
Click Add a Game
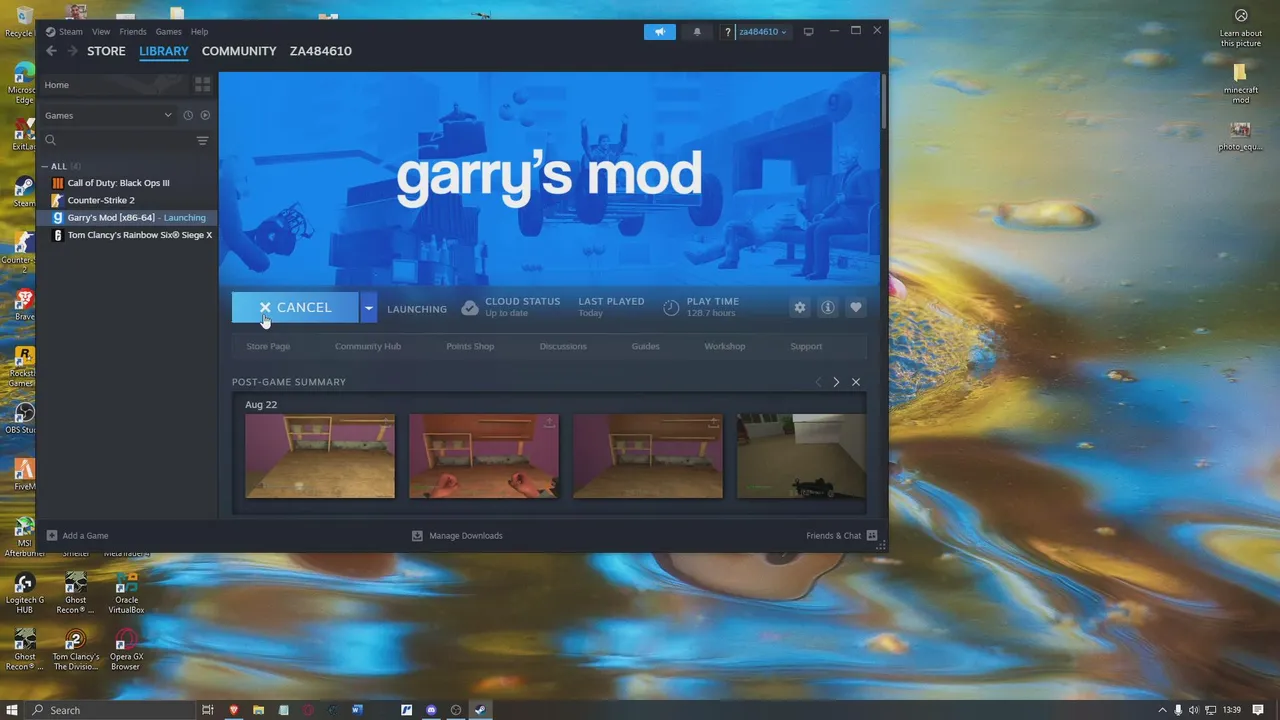(77, 536)
